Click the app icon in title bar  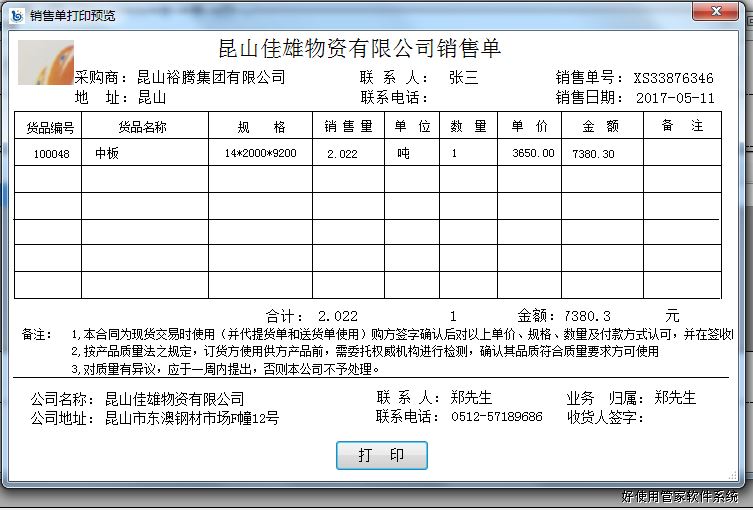pyautogui.click(x=16, y=15)
